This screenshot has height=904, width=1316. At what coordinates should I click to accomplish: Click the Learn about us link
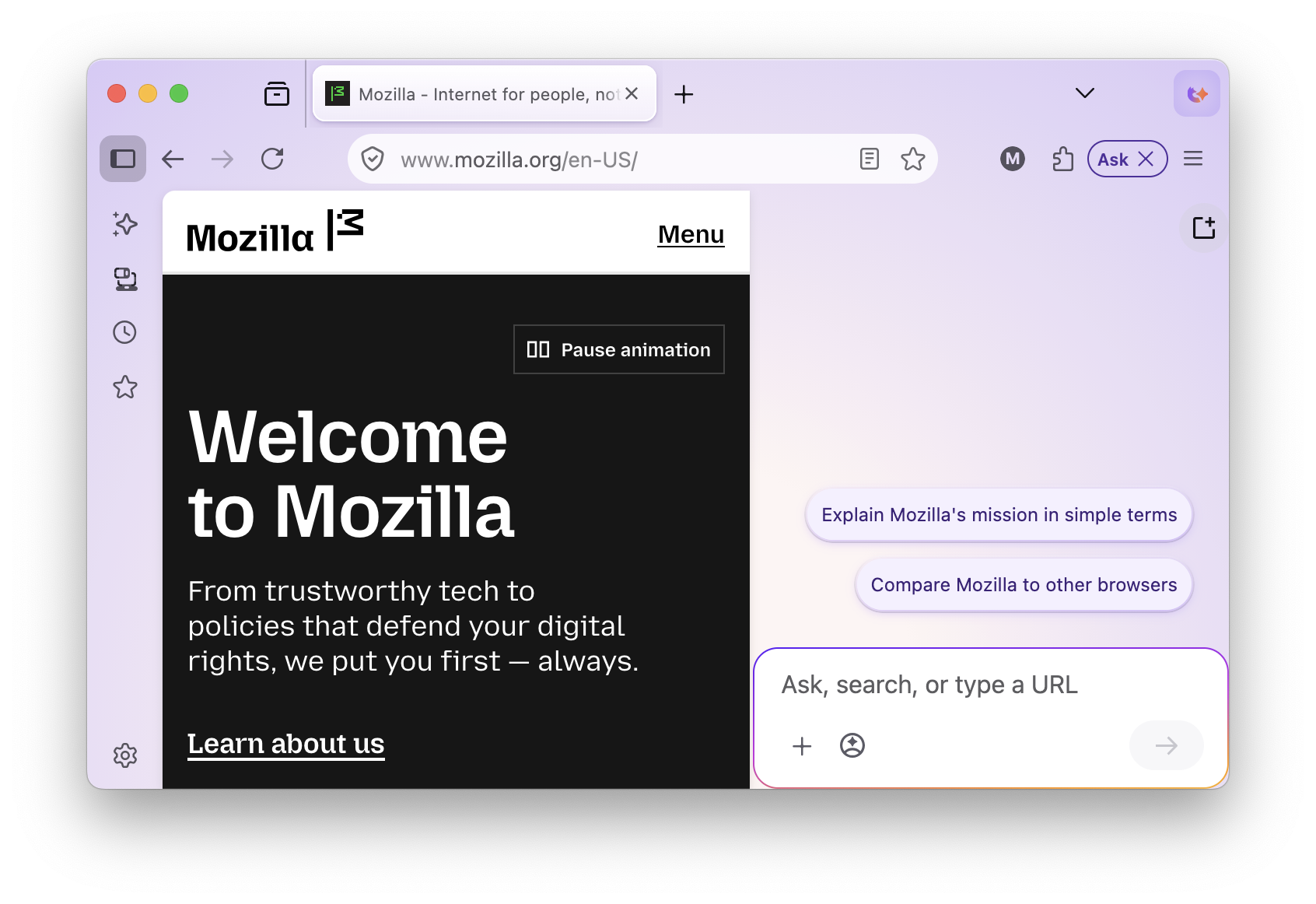(285, 744)
